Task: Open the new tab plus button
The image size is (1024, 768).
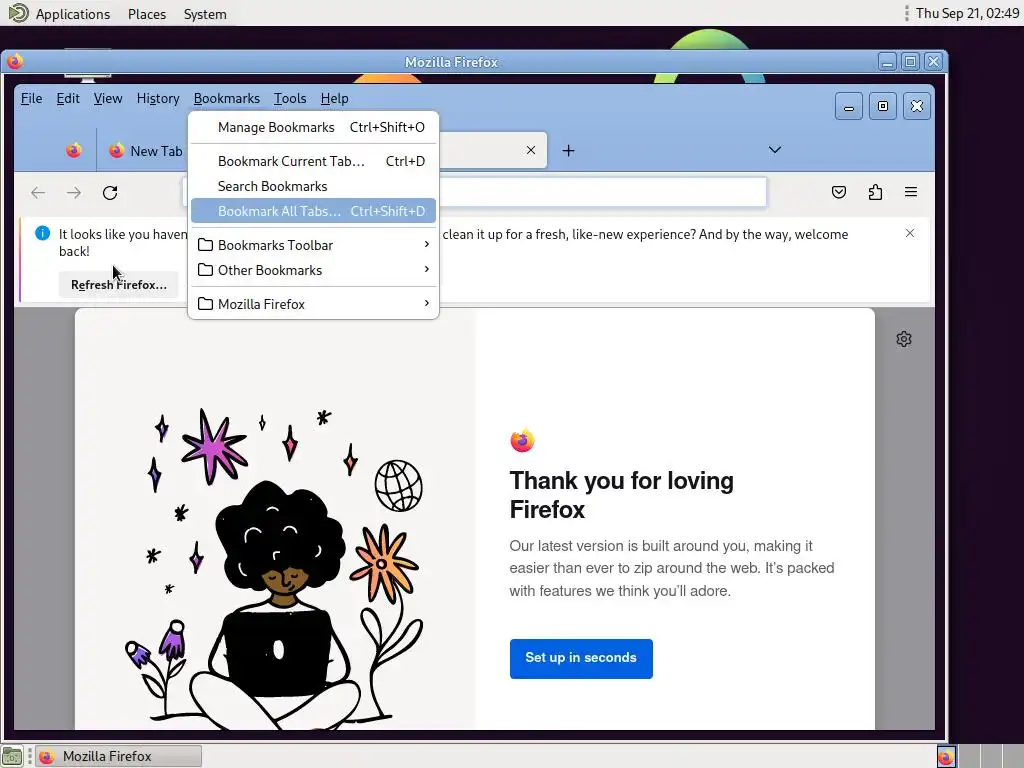Action: (569, 151)
